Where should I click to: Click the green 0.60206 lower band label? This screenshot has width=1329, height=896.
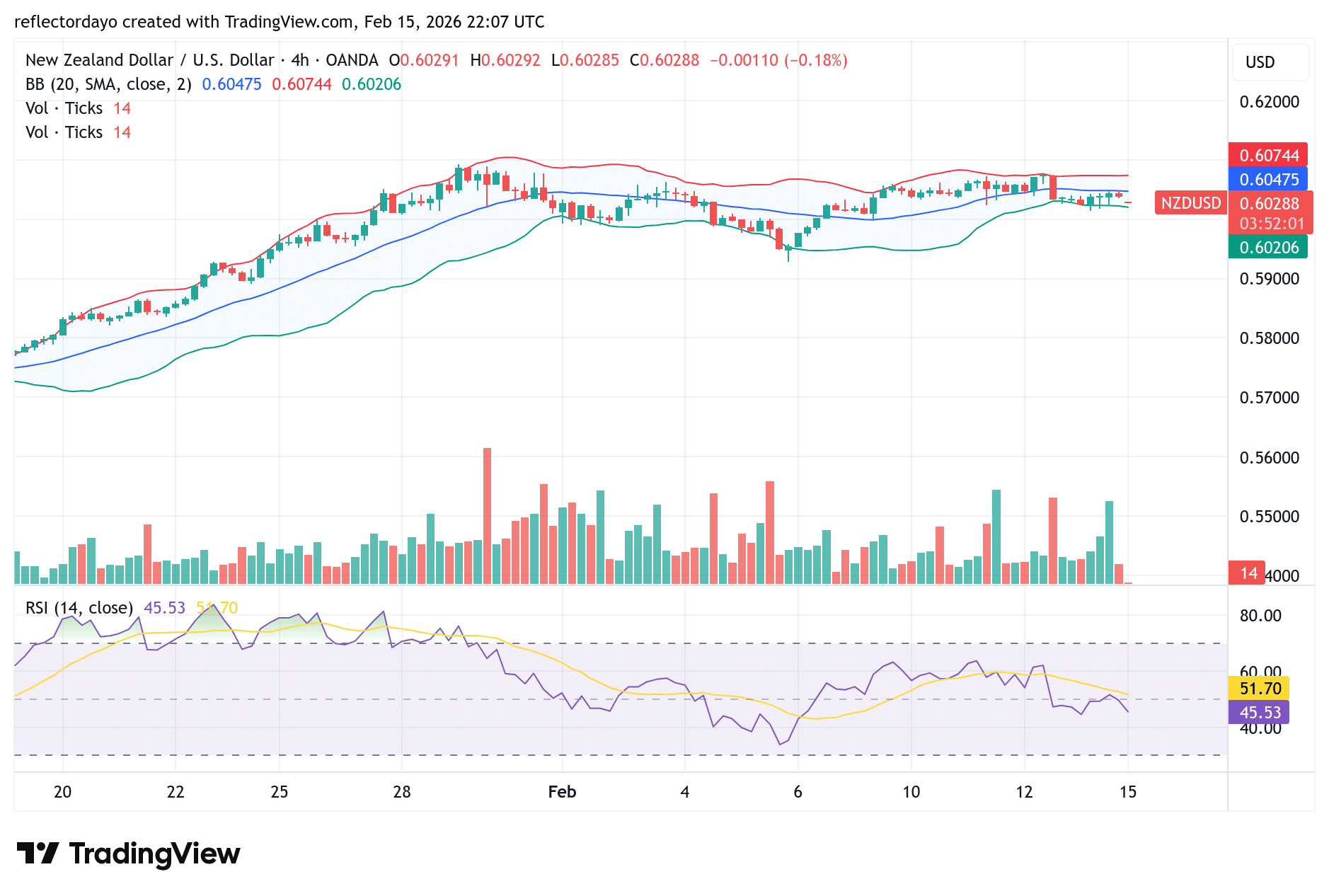1269,247
